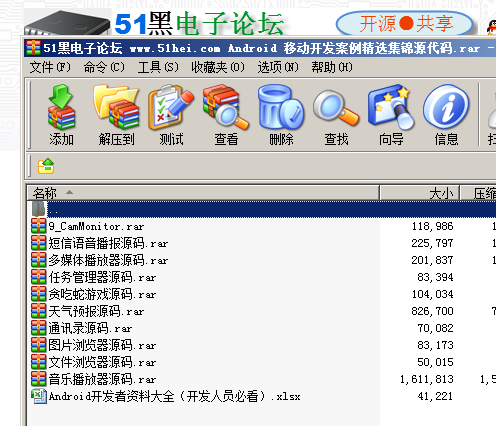
Task: Open the 命令(C) menu
Action: (104, 67)
